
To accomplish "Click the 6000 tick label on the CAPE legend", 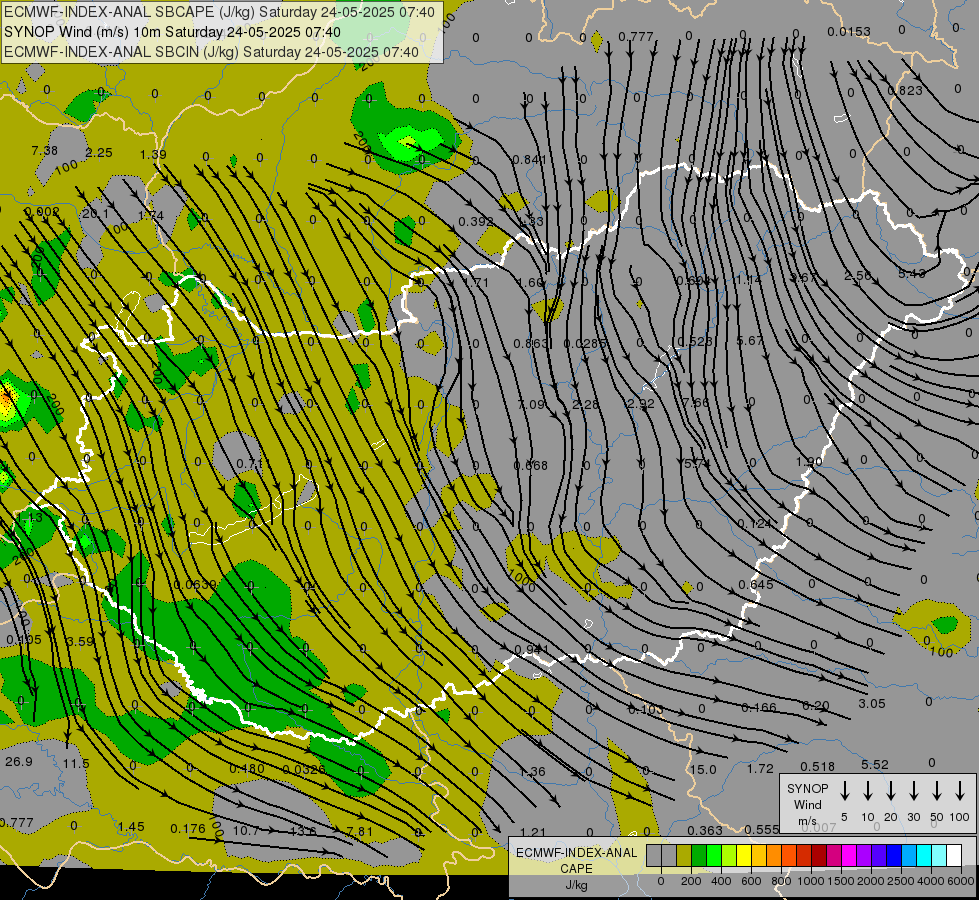I will point(961,881).
